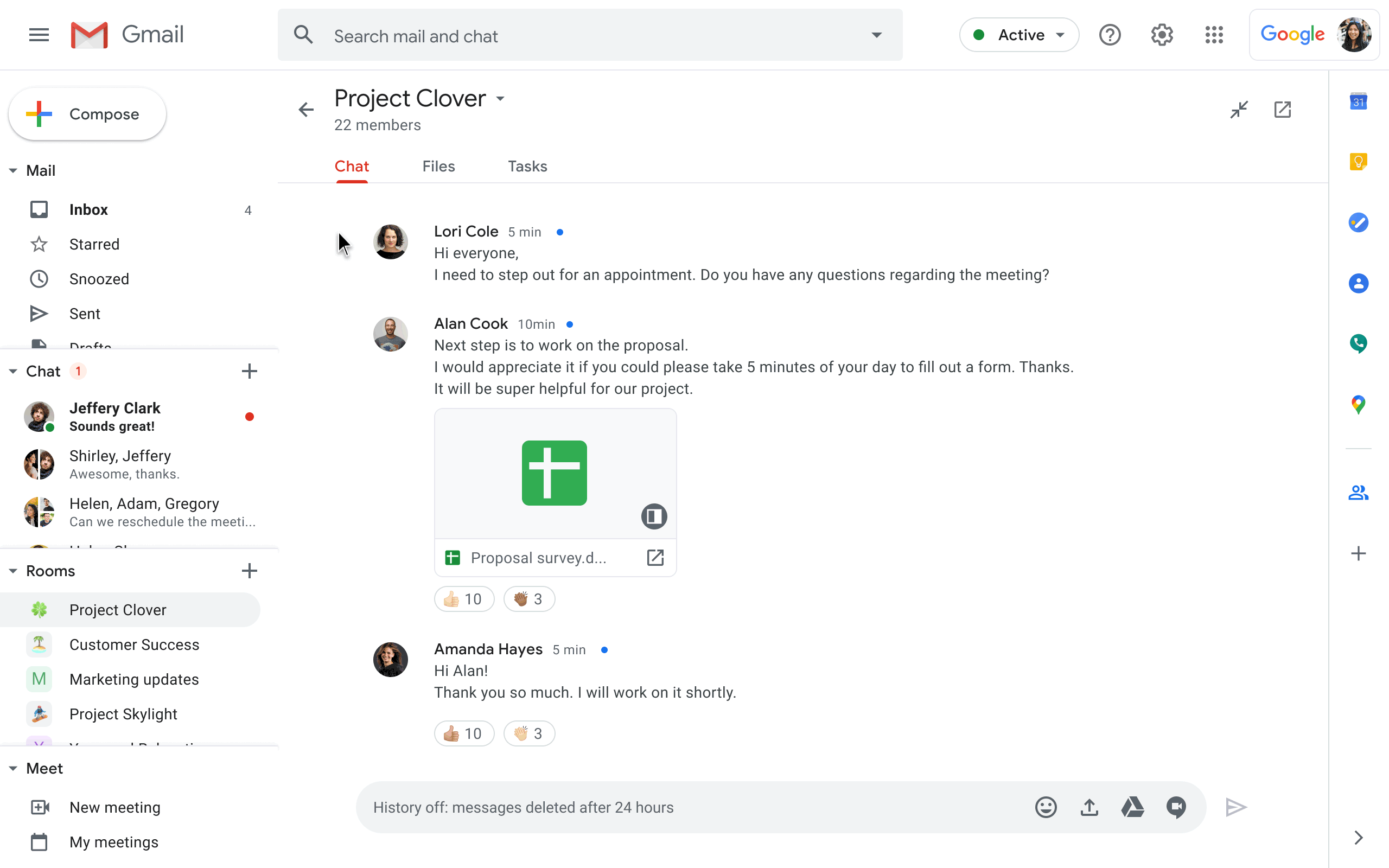The image size is (1389, 868).
Task: Click the video call icon in chat toolbar
Action: click(1177, 807)
